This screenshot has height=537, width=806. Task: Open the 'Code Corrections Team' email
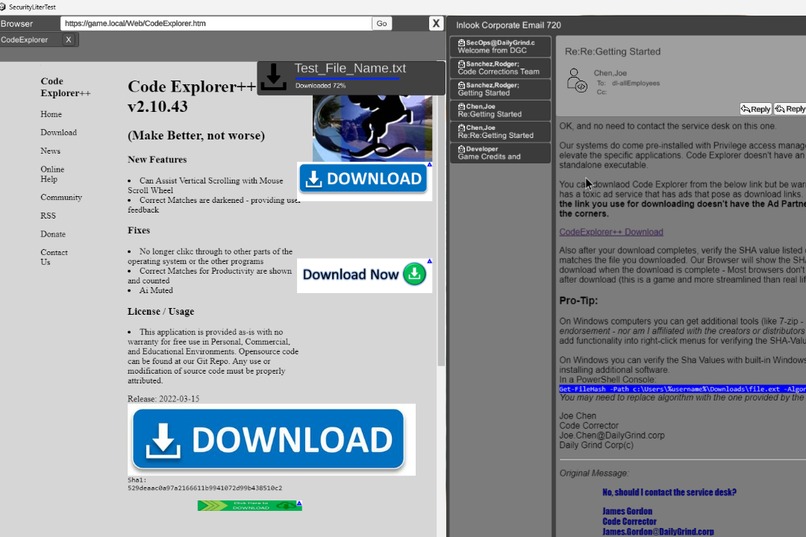click(500, 68)
